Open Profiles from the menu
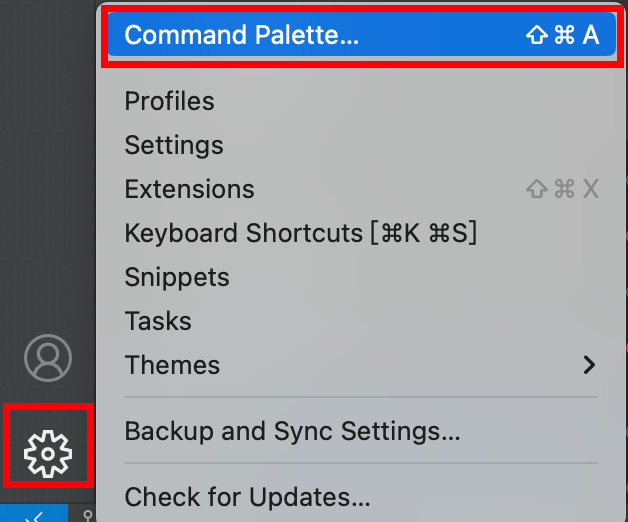 tap(170, 101)
